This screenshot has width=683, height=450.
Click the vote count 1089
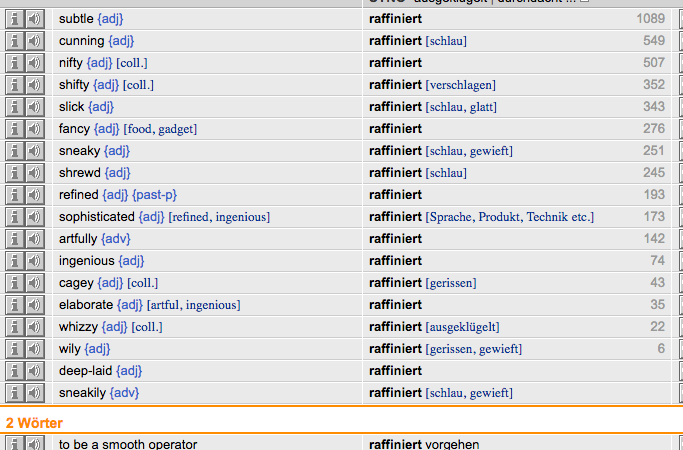[651, 19]
